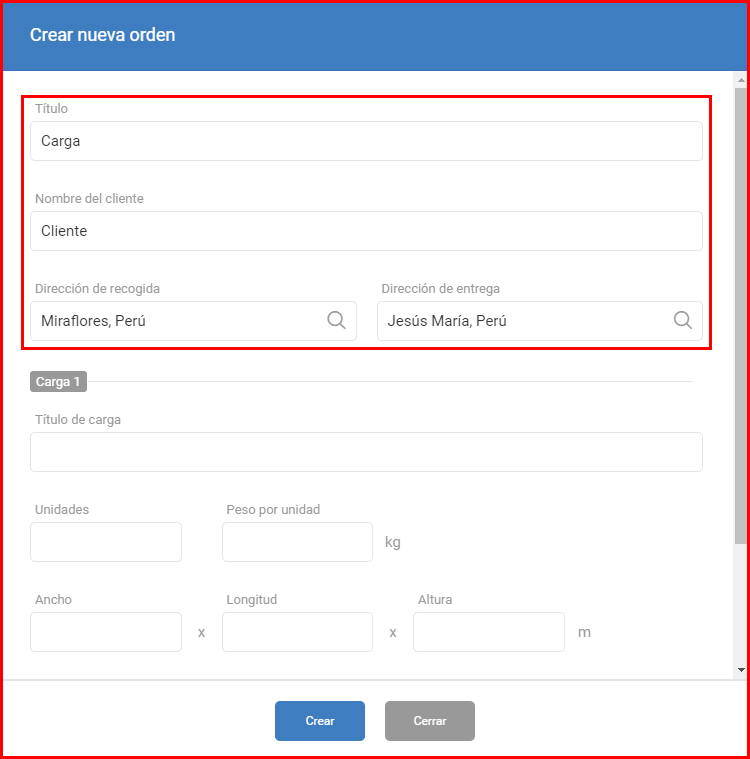Click search icon in Dirección de entrega field
750x759 pixels.
pyautogui.click(x=683, y=320)
